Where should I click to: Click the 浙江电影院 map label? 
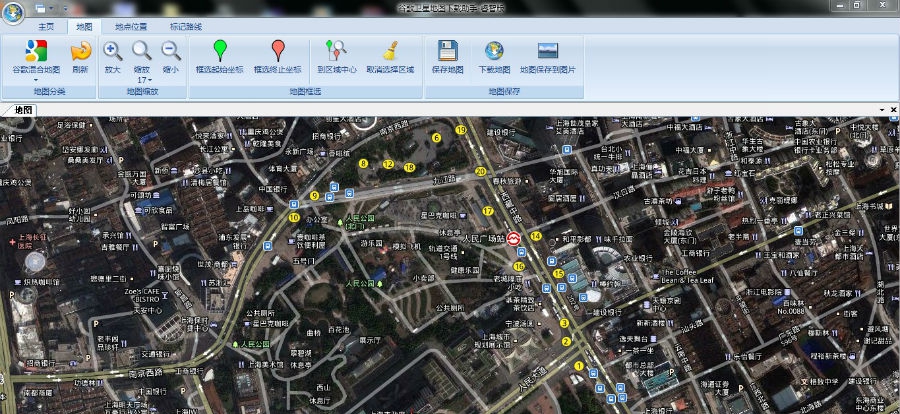(x=765, y=292)
